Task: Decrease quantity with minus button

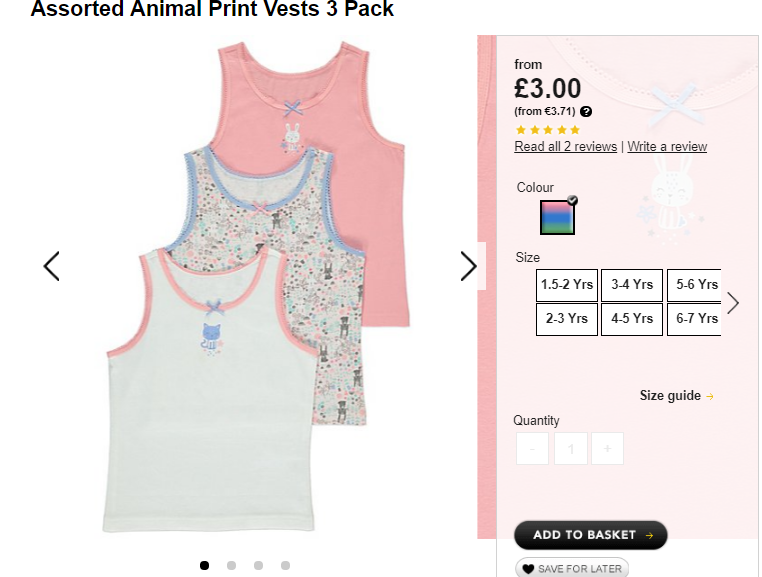Action: (x=532, y=449)
